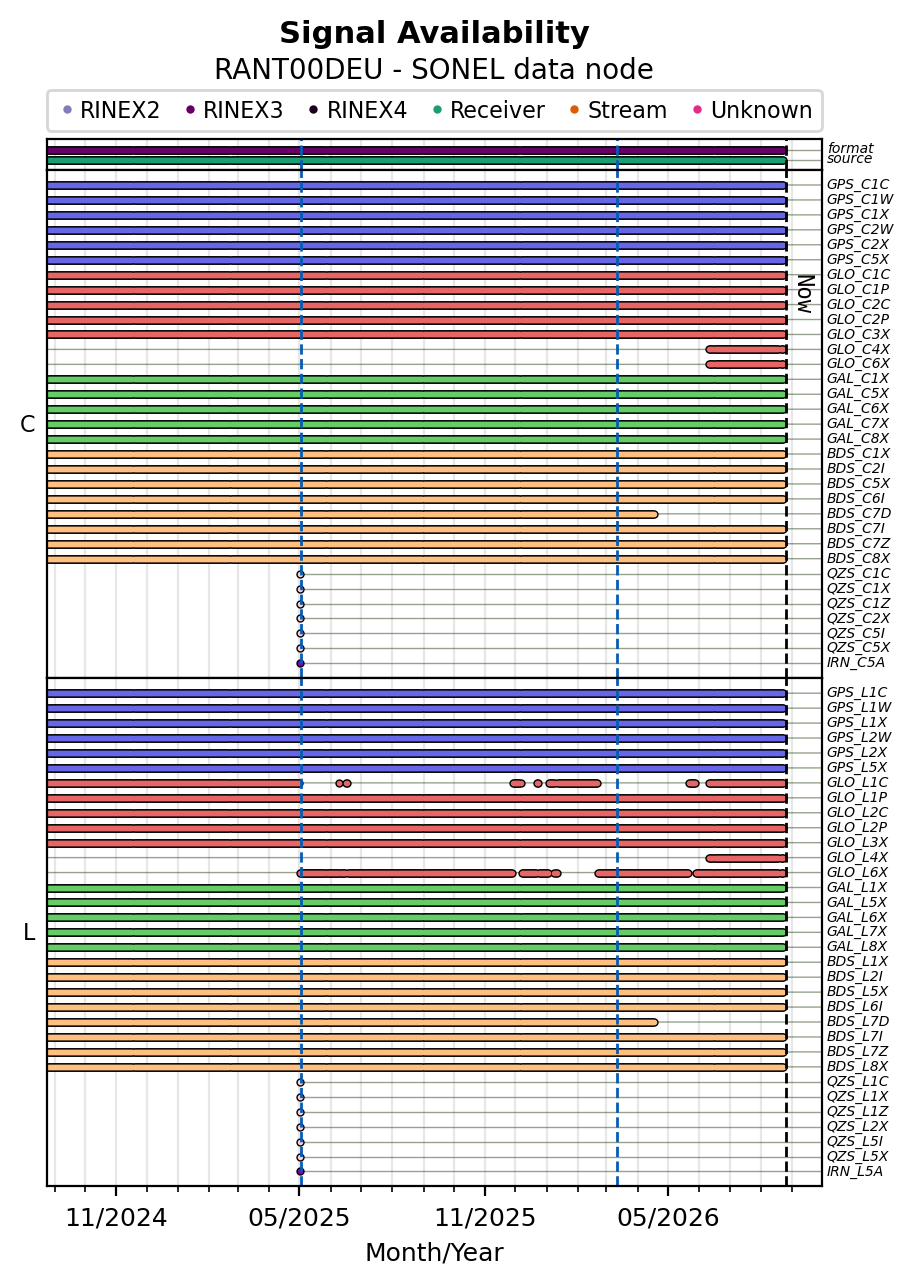Click the QZS_C5X row label
Viewport: 914px width, 1285px height.
(x=857, y=648)
